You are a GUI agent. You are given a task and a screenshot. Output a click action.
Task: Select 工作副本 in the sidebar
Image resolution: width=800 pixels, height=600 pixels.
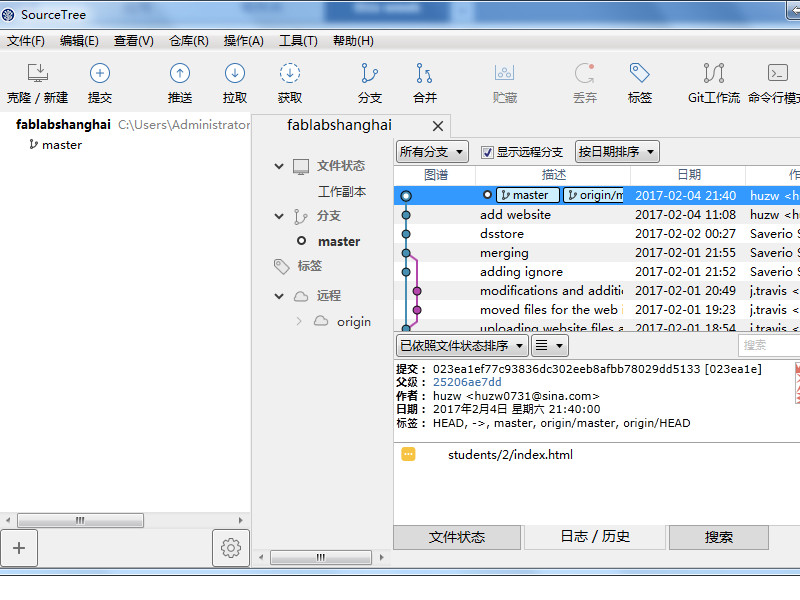click(341, 192)
